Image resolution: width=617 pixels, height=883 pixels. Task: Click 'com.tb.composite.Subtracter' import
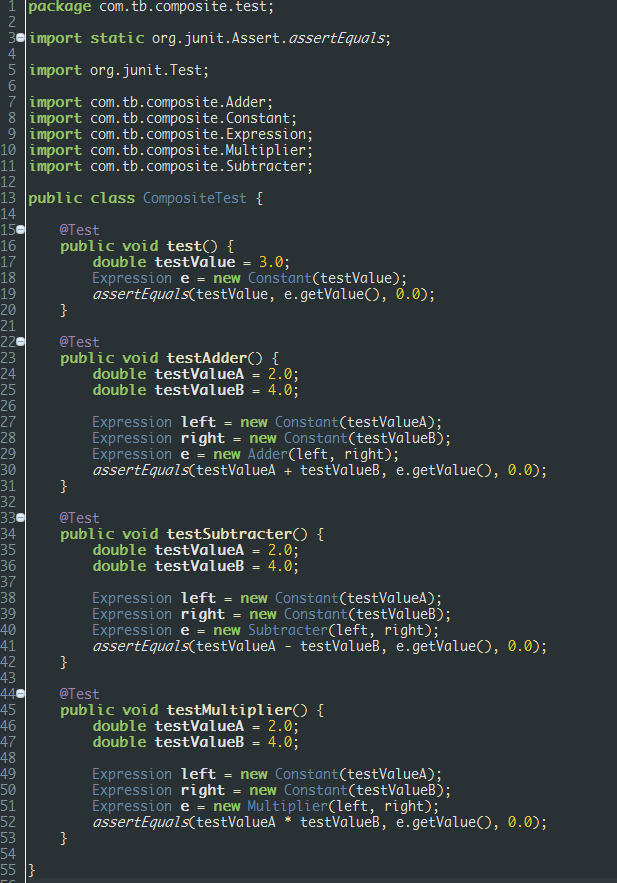pos(199,166)
